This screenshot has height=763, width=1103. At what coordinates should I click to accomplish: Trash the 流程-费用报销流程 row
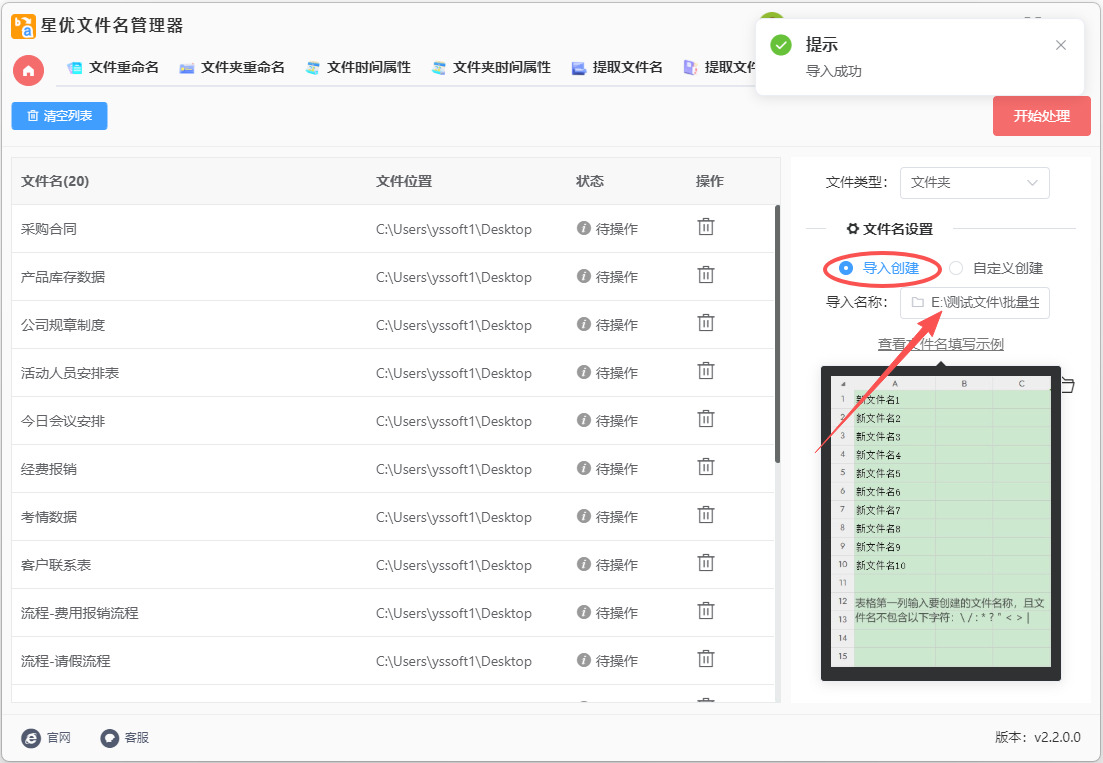[706, 610]
